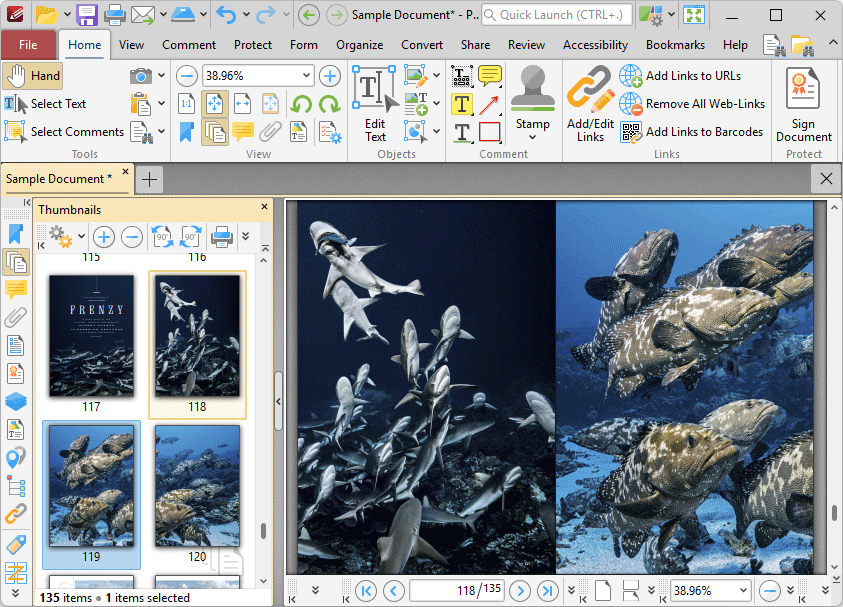Switch to the Organize ribbon tab
843x607 pixels.
pos(359,45)
